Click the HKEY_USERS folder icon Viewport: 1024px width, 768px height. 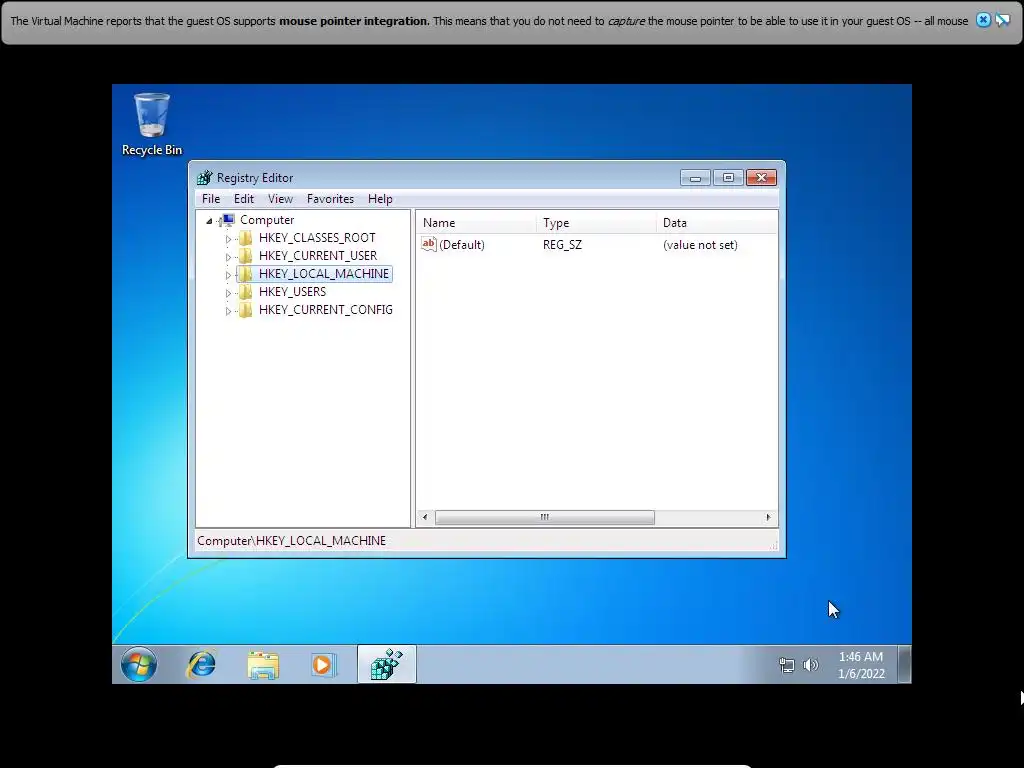click(246, 292)
